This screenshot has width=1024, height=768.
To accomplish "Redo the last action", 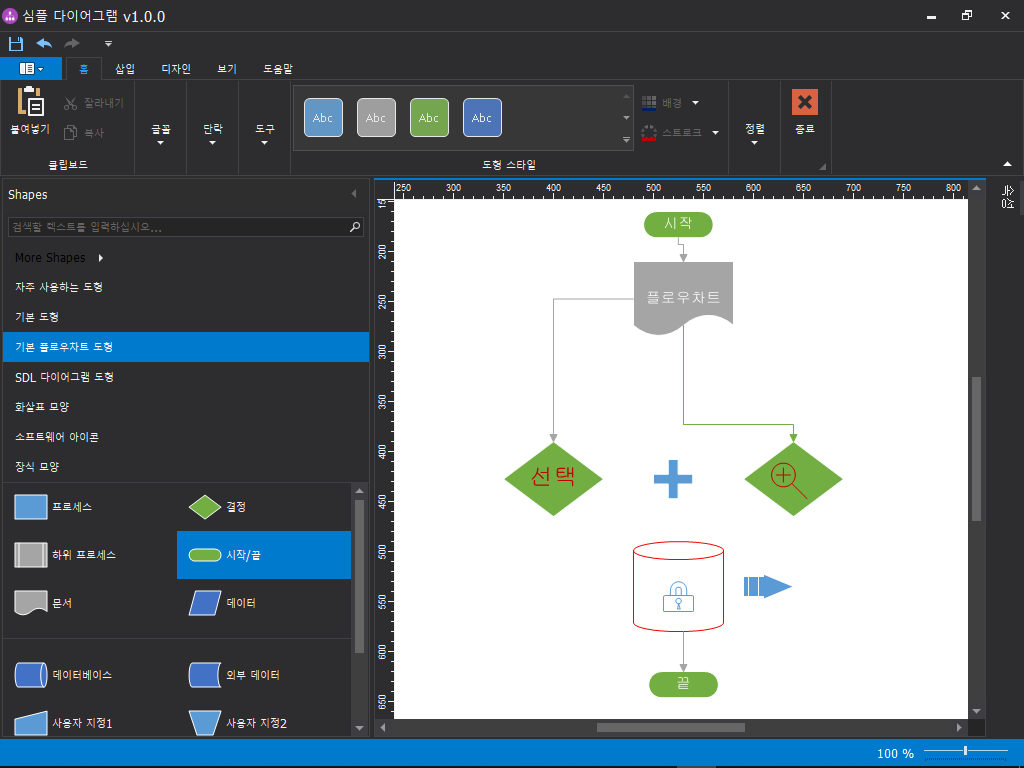I will 72,44.
